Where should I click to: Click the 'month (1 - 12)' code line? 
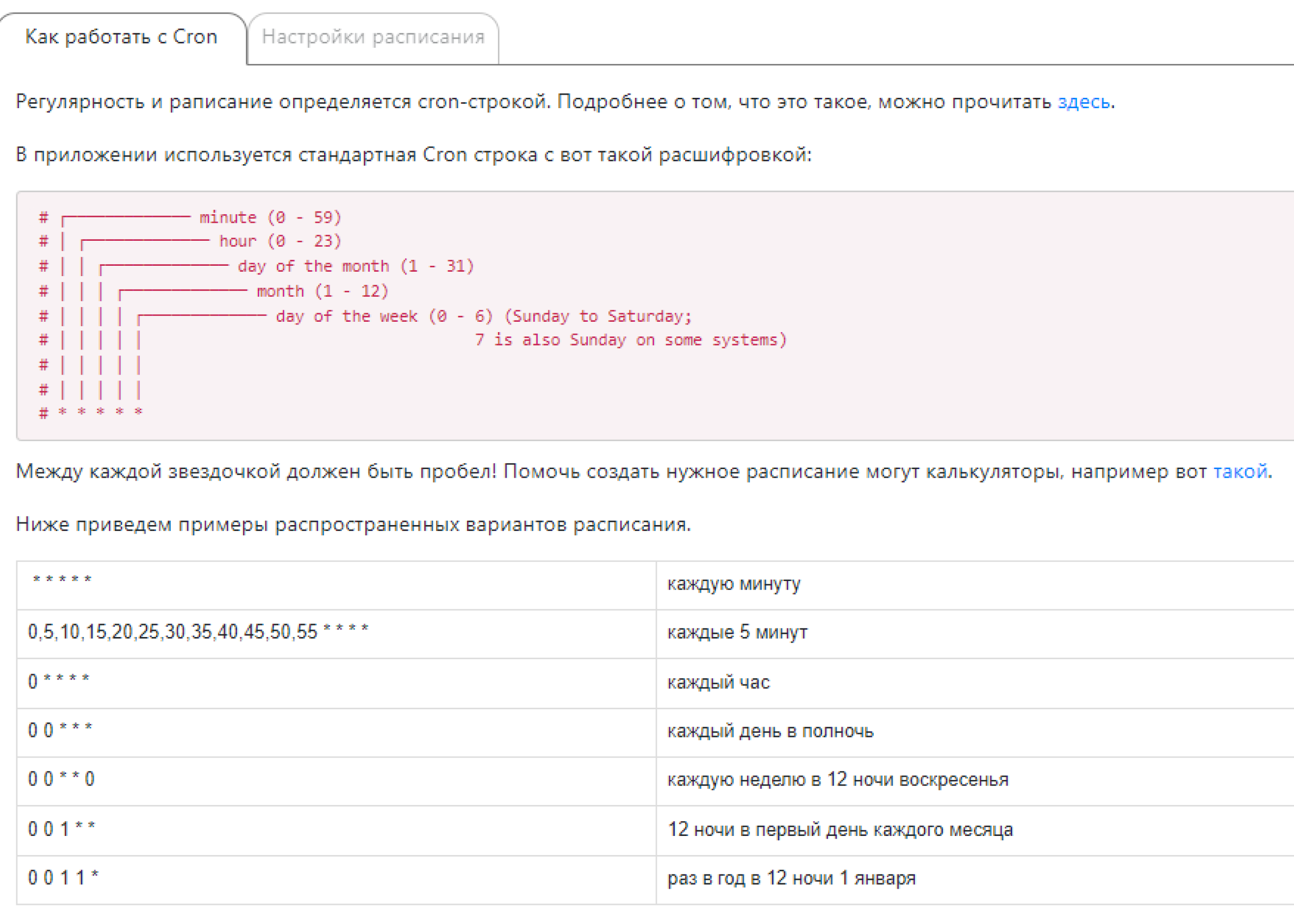tap(322, 291)
